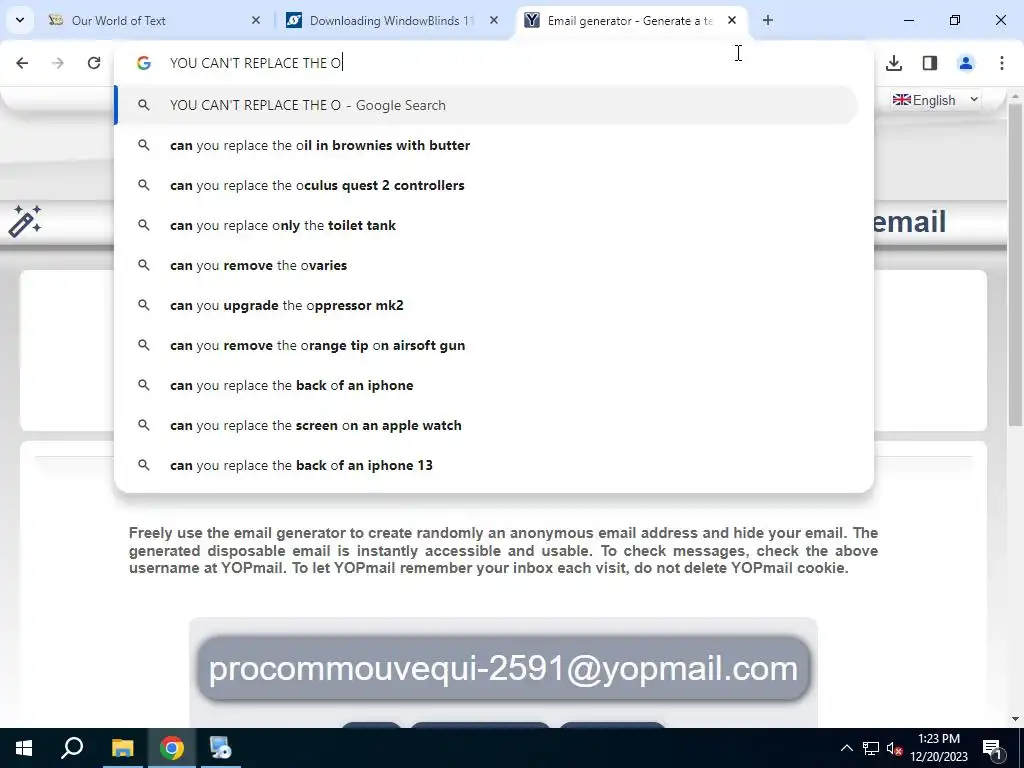Screen dimensions: 1024x768
Task: Click search icon beside oil in brownies suggestion
Action: click(144, 145)
